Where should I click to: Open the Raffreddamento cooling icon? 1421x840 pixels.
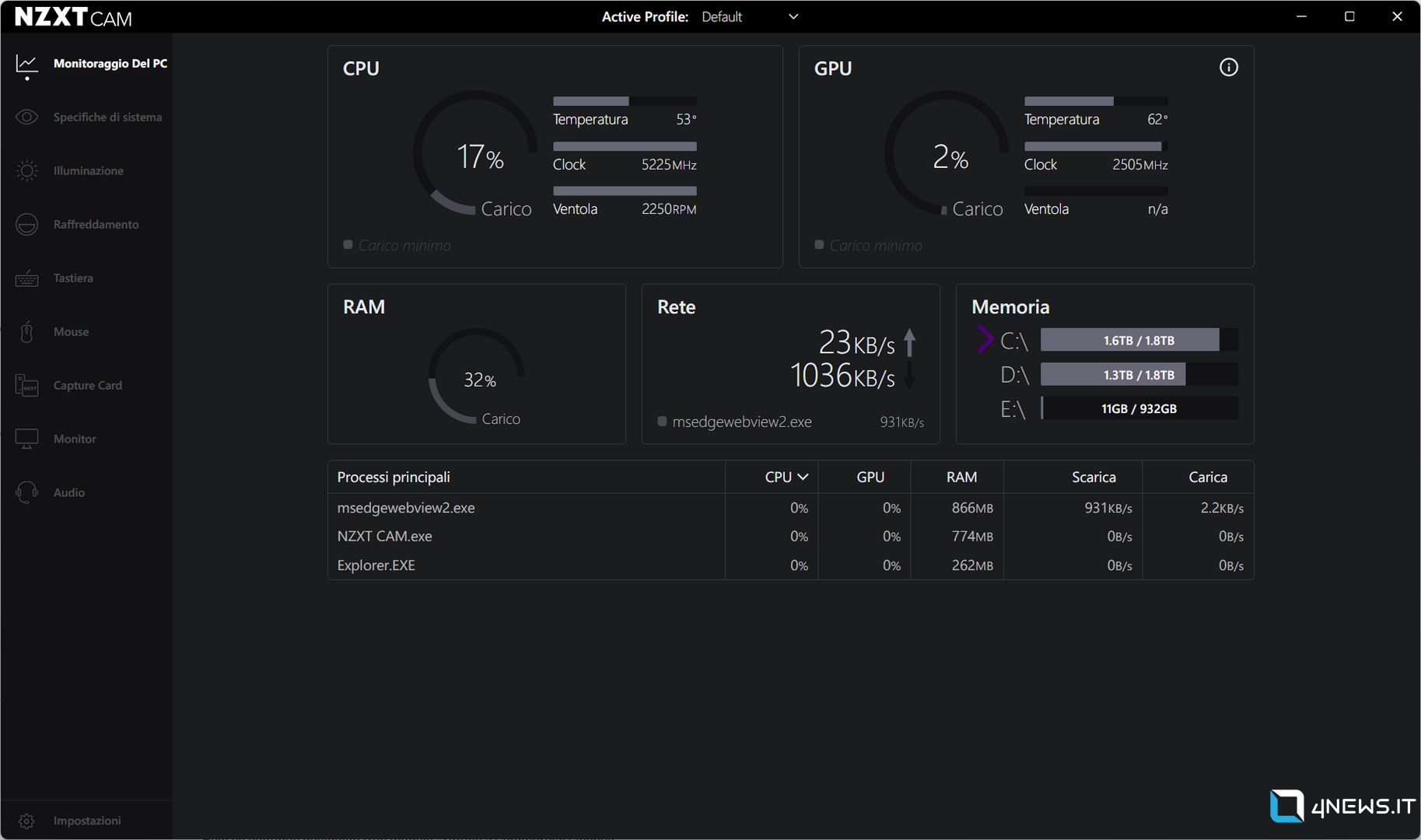tap(26, 225)
